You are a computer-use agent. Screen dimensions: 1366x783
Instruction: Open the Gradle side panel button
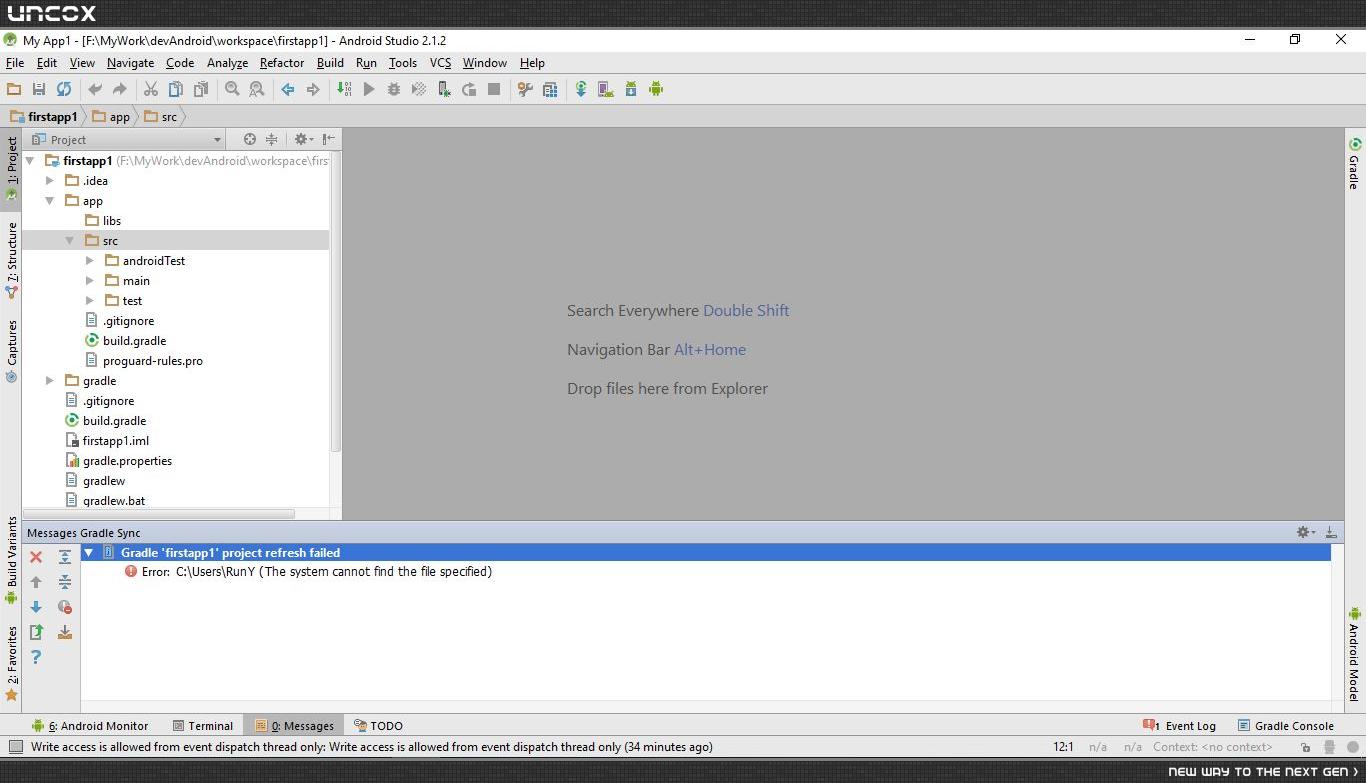pos(1355,164)
